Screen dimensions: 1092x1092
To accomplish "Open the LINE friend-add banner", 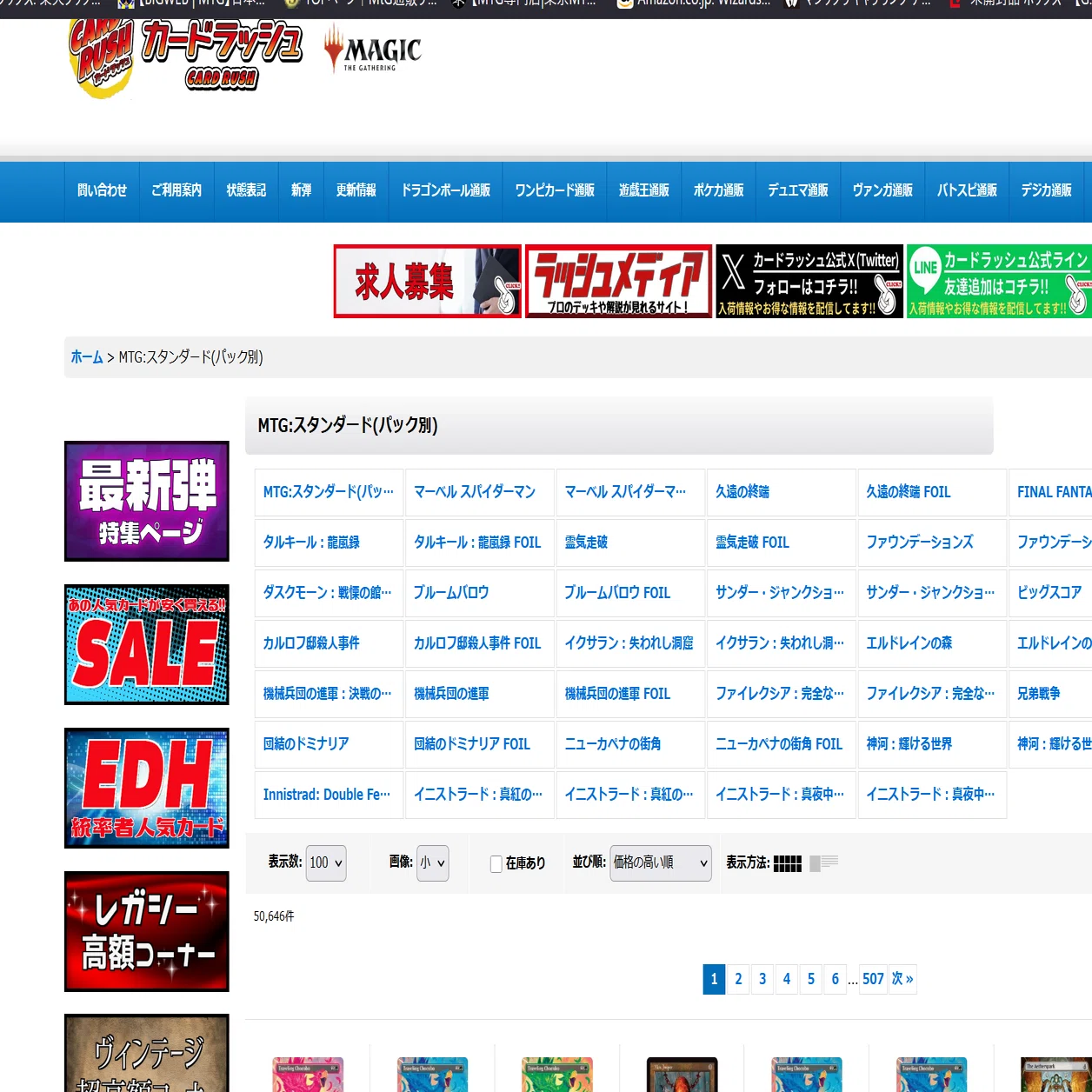I will tap(999, 281).
